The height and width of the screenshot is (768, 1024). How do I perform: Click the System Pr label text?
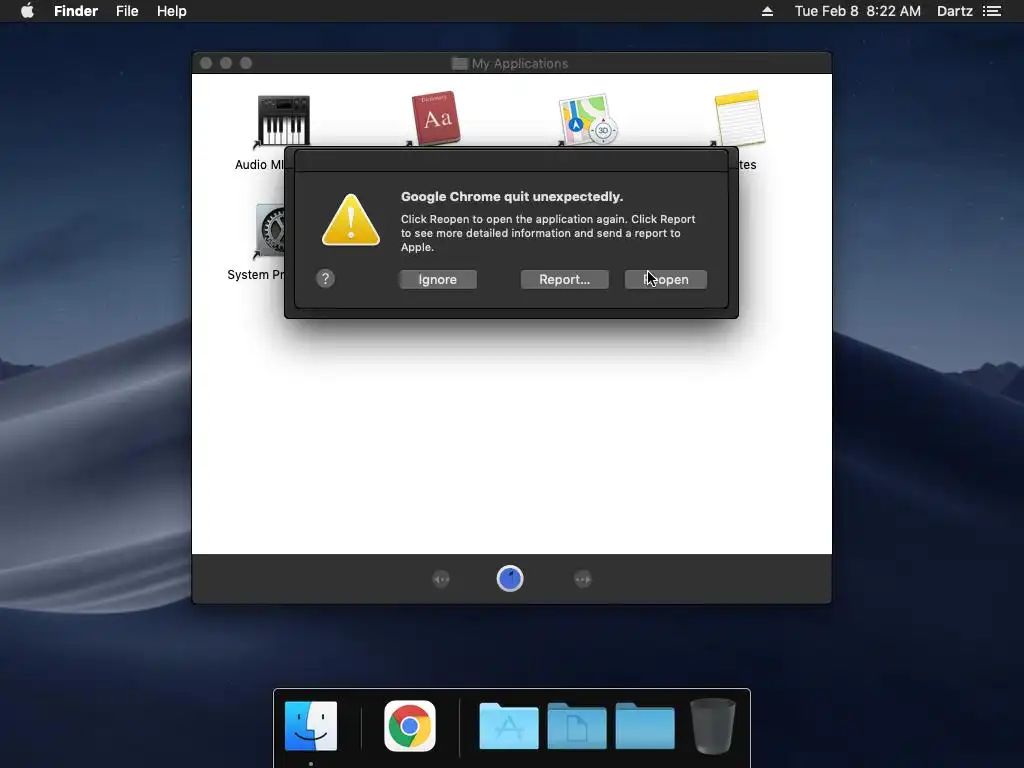[255, 275]
